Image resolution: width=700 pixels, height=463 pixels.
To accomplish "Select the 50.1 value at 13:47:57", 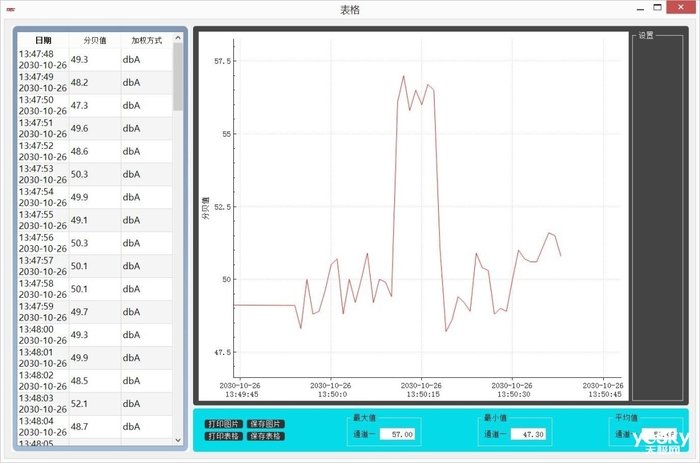I will 95,266.
